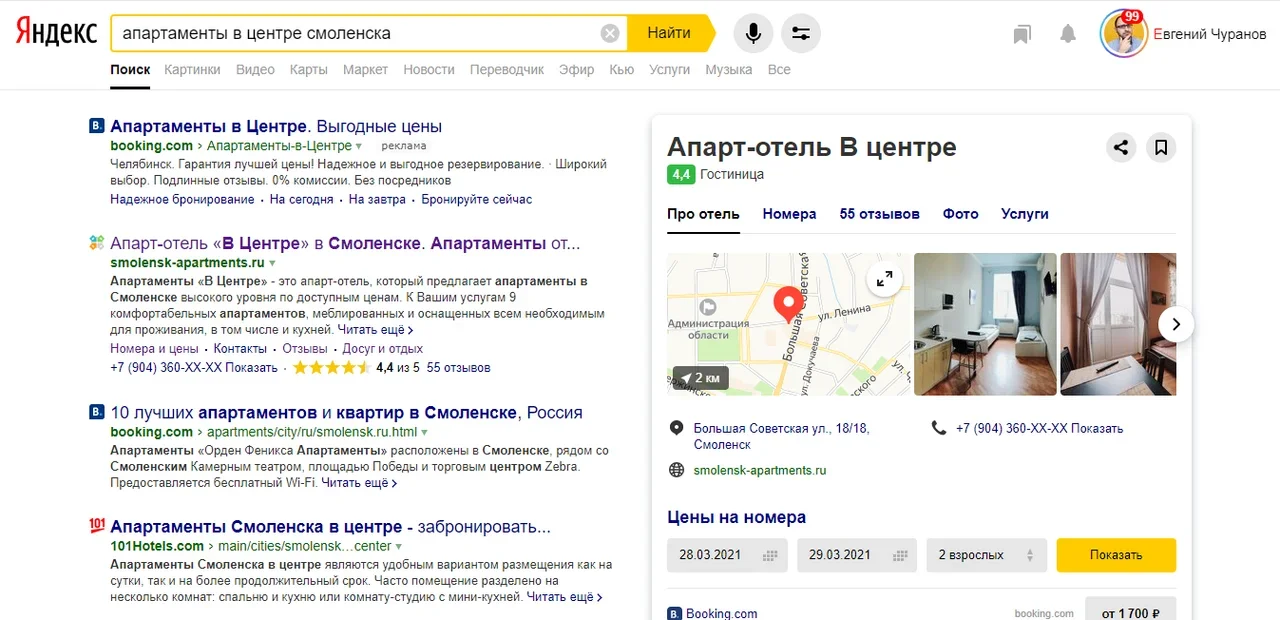The height and width of the screenshot is (620, 1280).
Task: Clear the search query with the X icon
Action: [610, 33]
